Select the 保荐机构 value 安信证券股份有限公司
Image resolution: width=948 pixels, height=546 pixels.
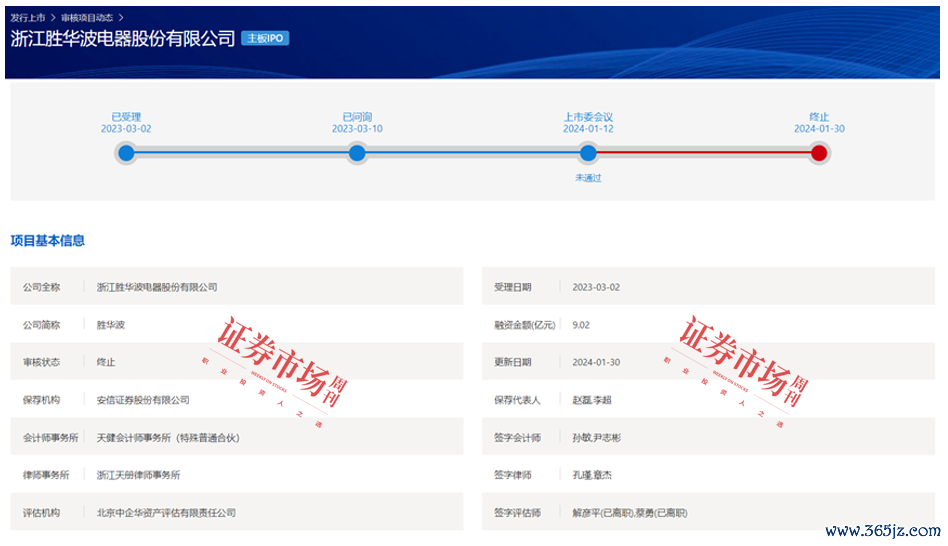tap(143, 400)
